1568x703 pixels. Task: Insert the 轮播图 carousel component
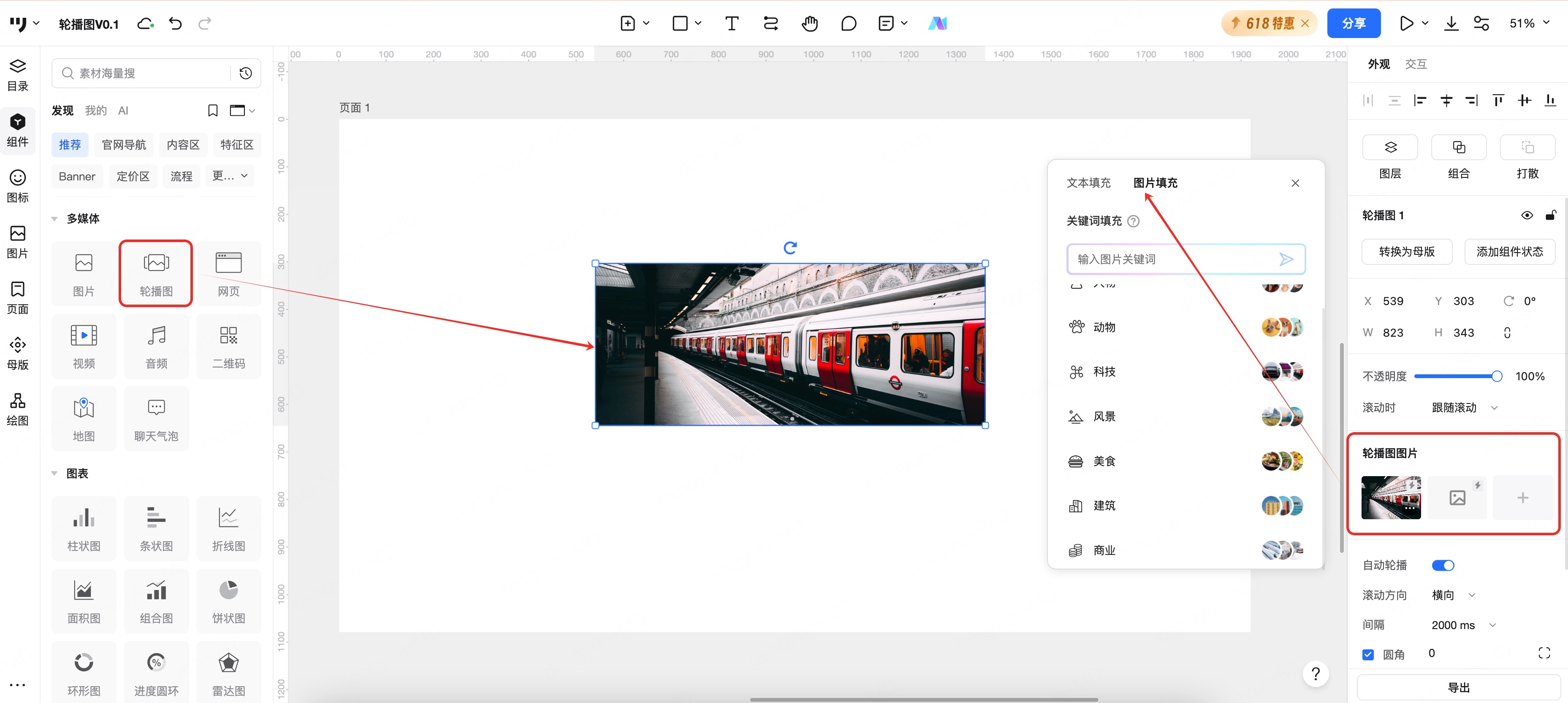click(157, 273)
